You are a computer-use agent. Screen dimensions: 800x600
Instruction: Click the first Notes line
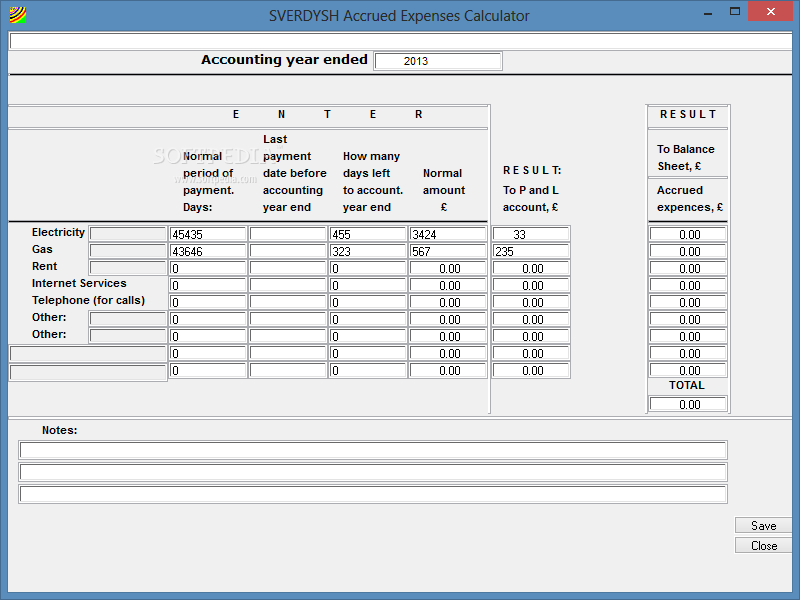[373, 450]
